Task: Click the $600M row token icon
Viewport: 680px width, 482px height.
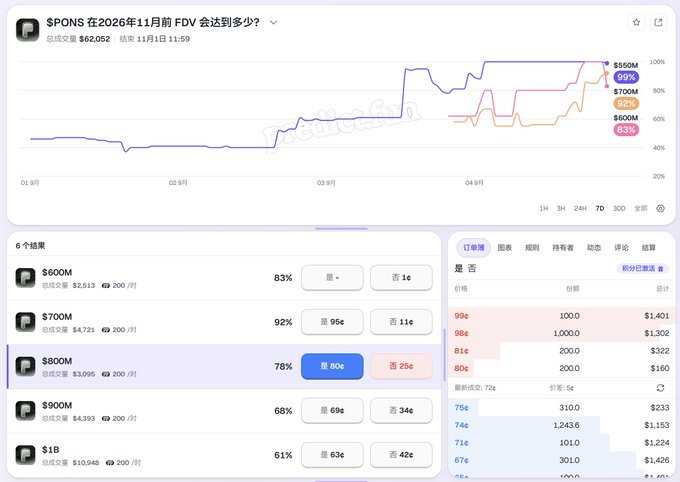Action: [x=25, y=278]
